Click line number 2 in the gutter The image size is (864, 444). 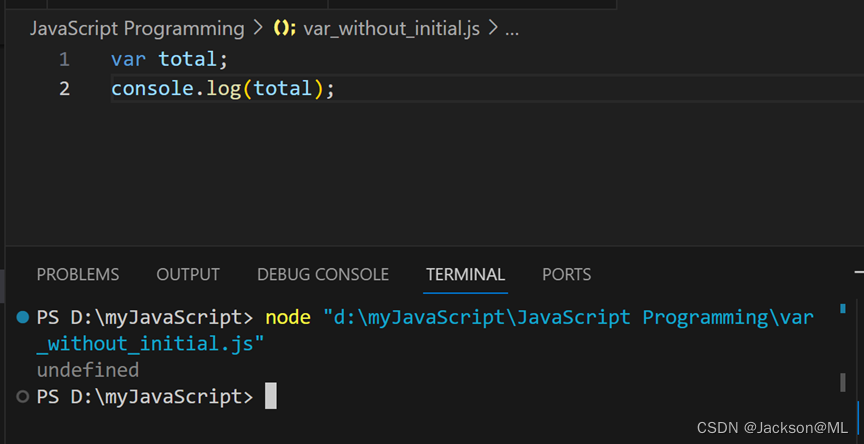click(x=64, y=89)
